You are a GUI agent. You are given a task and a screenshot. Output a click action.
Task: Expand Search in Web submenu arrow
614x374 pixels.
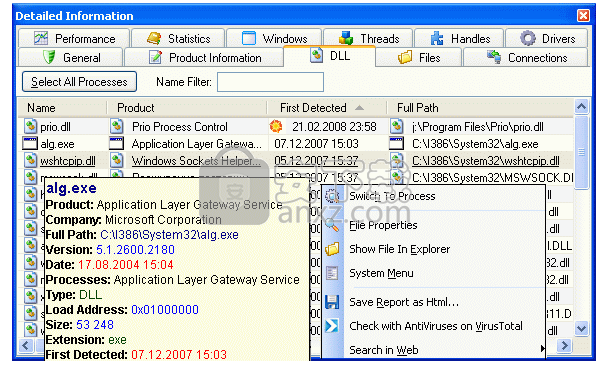click(542, 348)
